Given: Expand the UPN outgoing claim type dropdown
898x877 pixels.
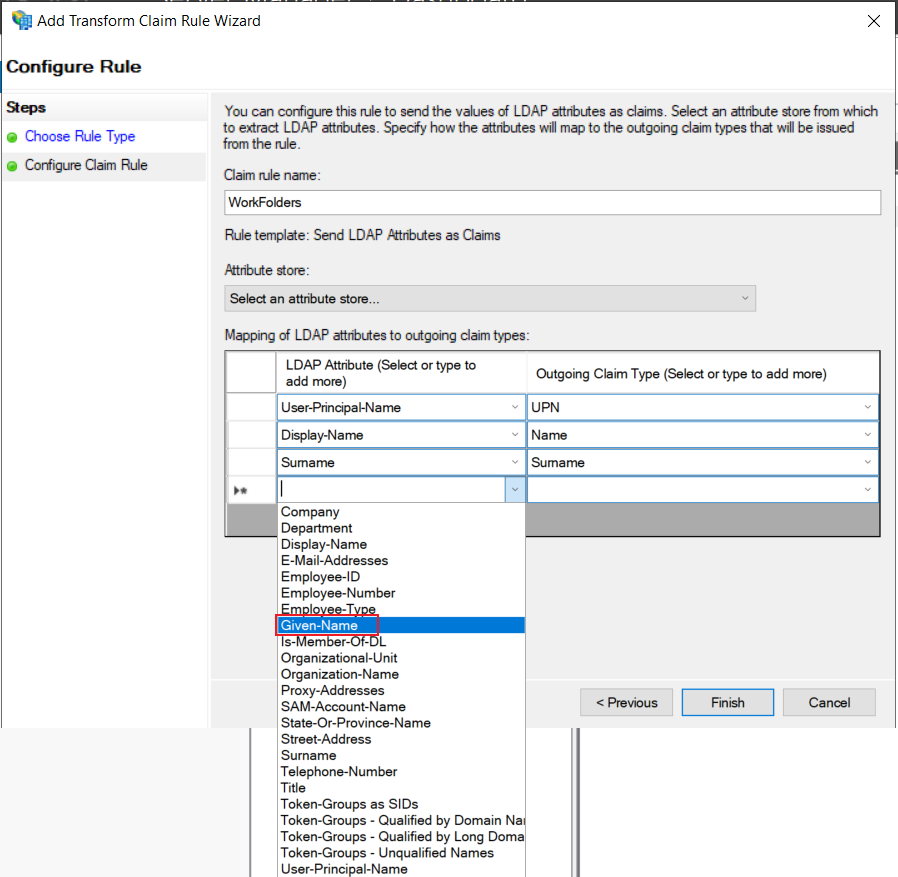Looking at the screenshot, I should [x=867, y=407].
